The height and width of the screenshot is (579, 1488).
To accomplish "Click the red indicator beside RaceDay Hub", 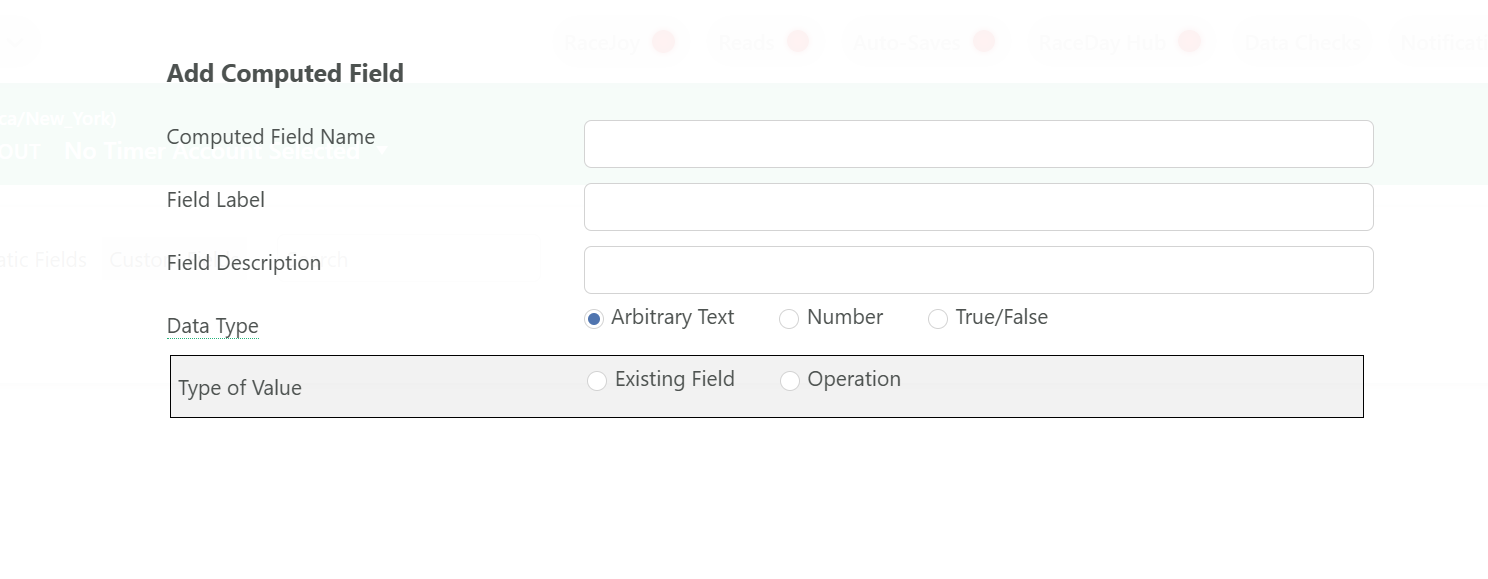I will (x=1189, y=42).
